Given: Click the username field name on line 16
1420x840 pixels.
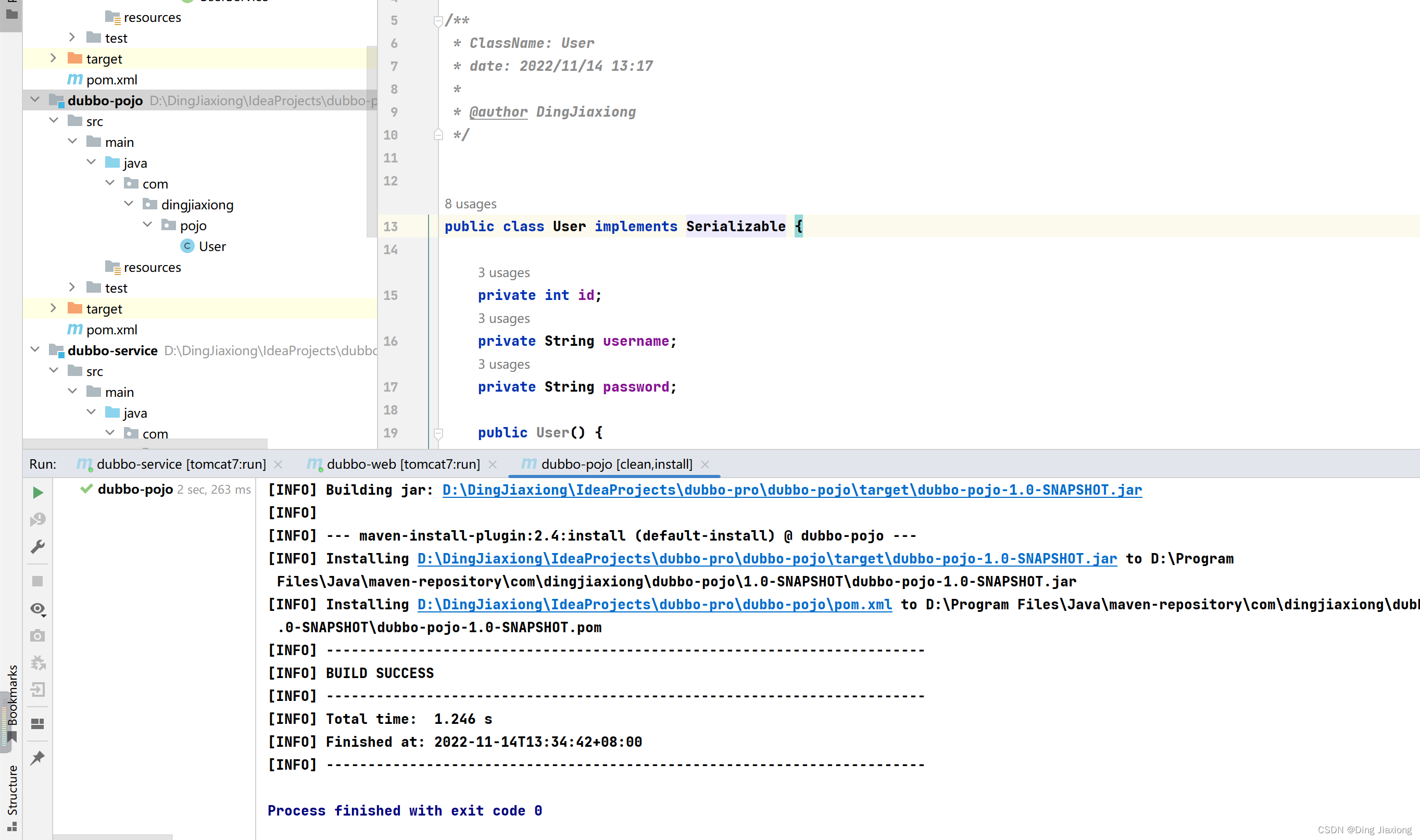Looking at the screenshot, I should [636, 341].
